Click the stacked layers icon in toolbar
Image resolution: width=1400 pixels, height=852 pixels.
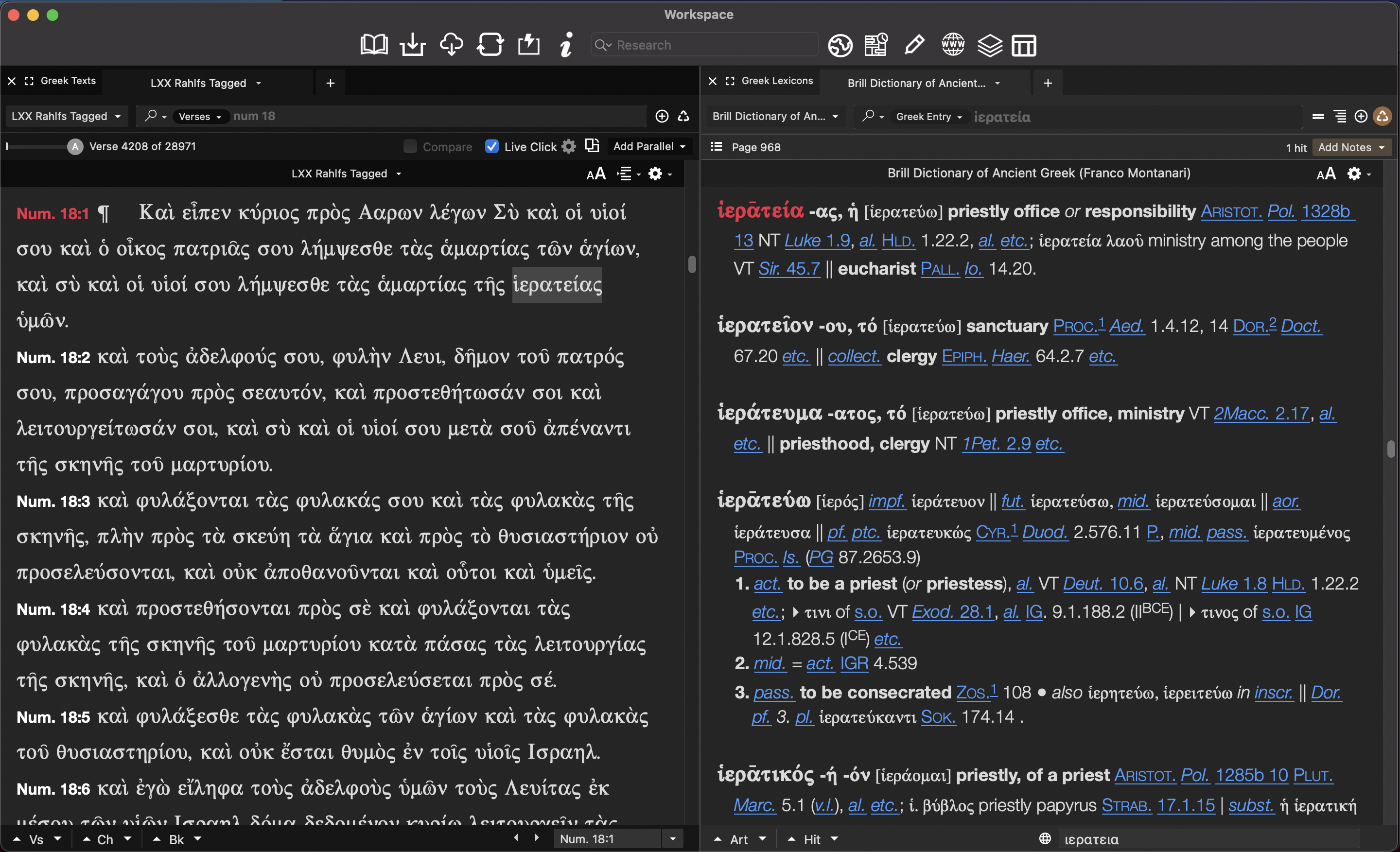coord(989,45)
